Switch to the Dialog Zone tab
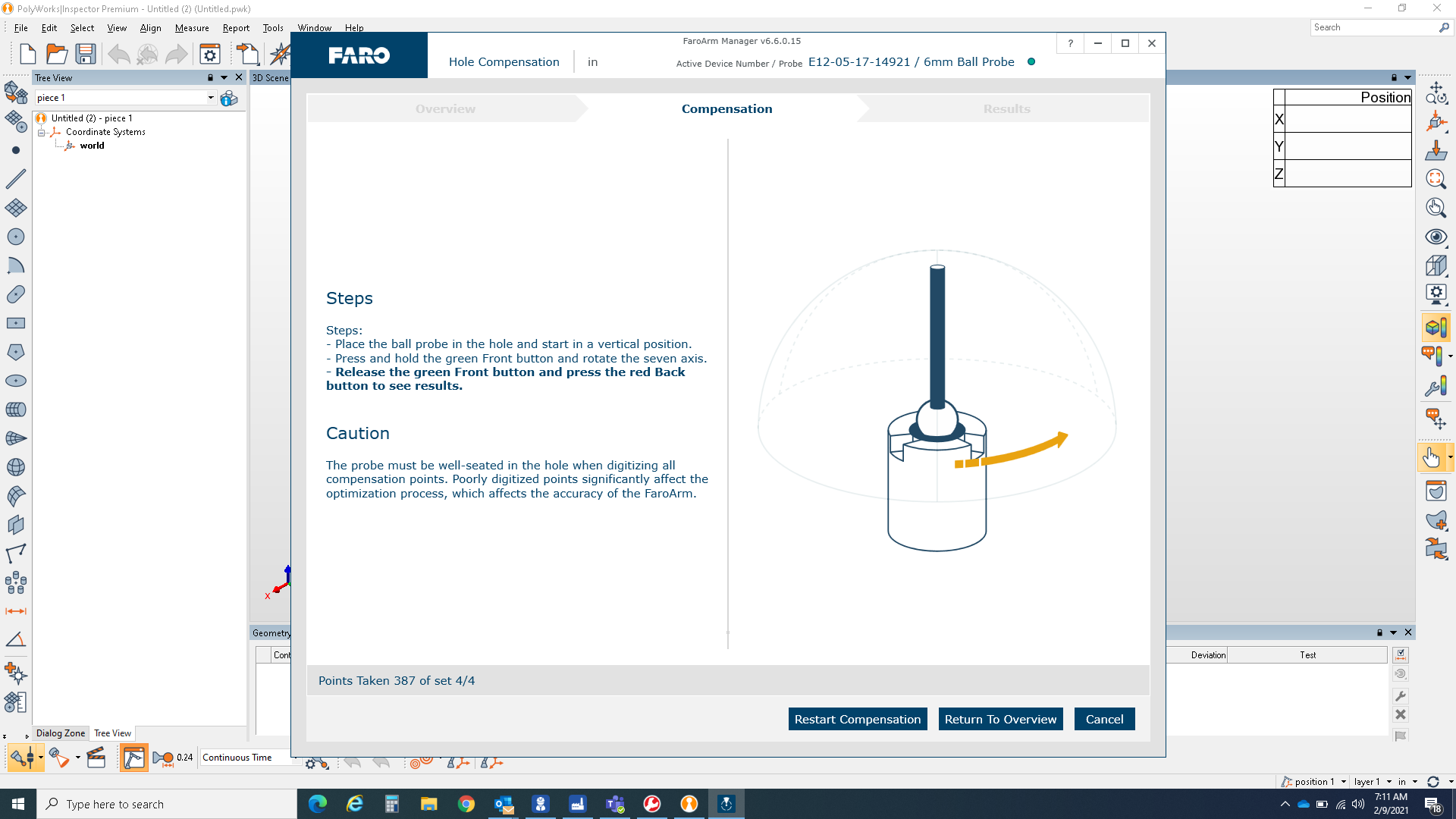This screenshot has height=819, width=1456. [x=60, y=733]
